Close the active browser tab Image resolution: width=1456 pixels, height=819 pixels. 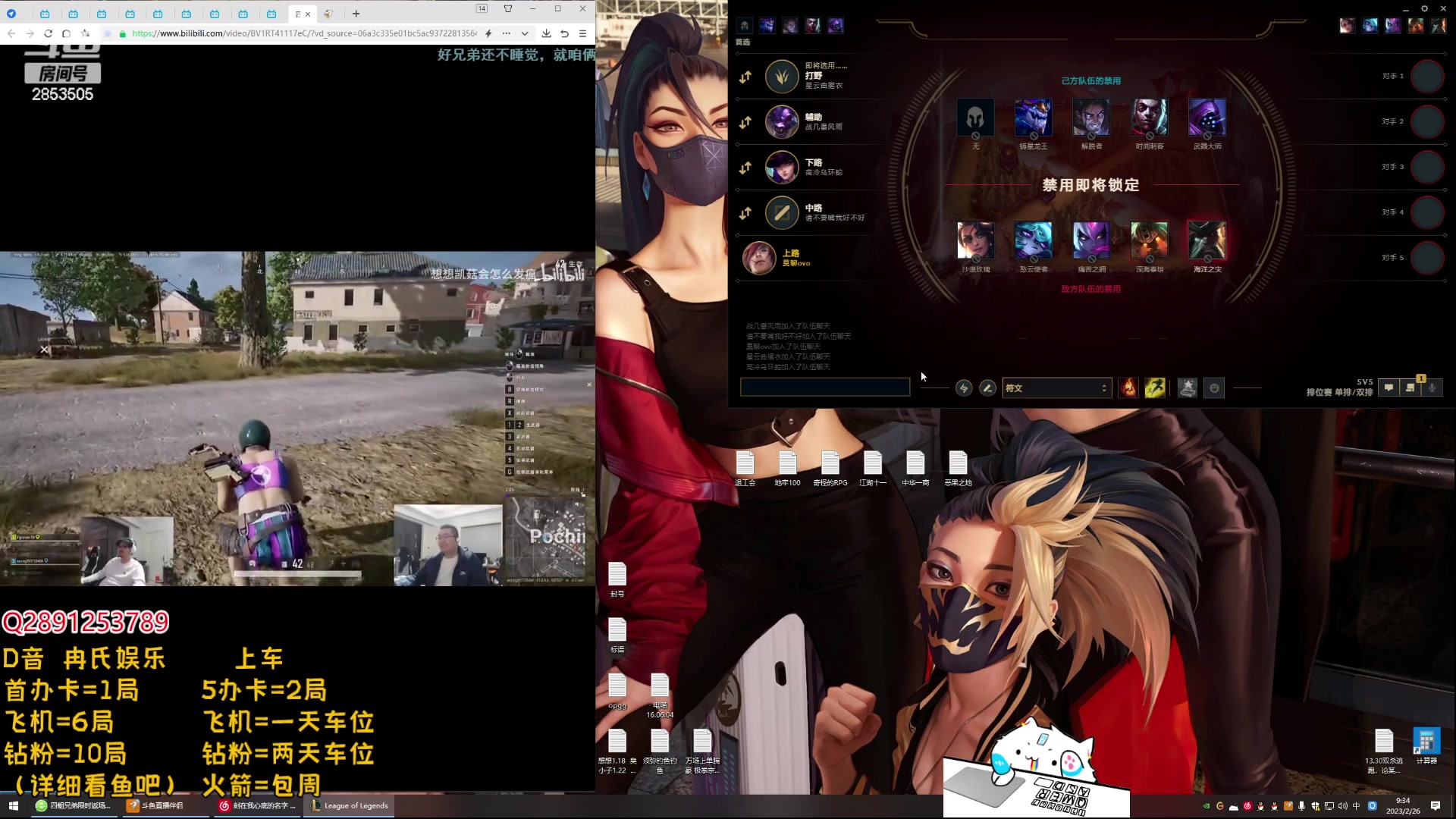coord(308,14)
